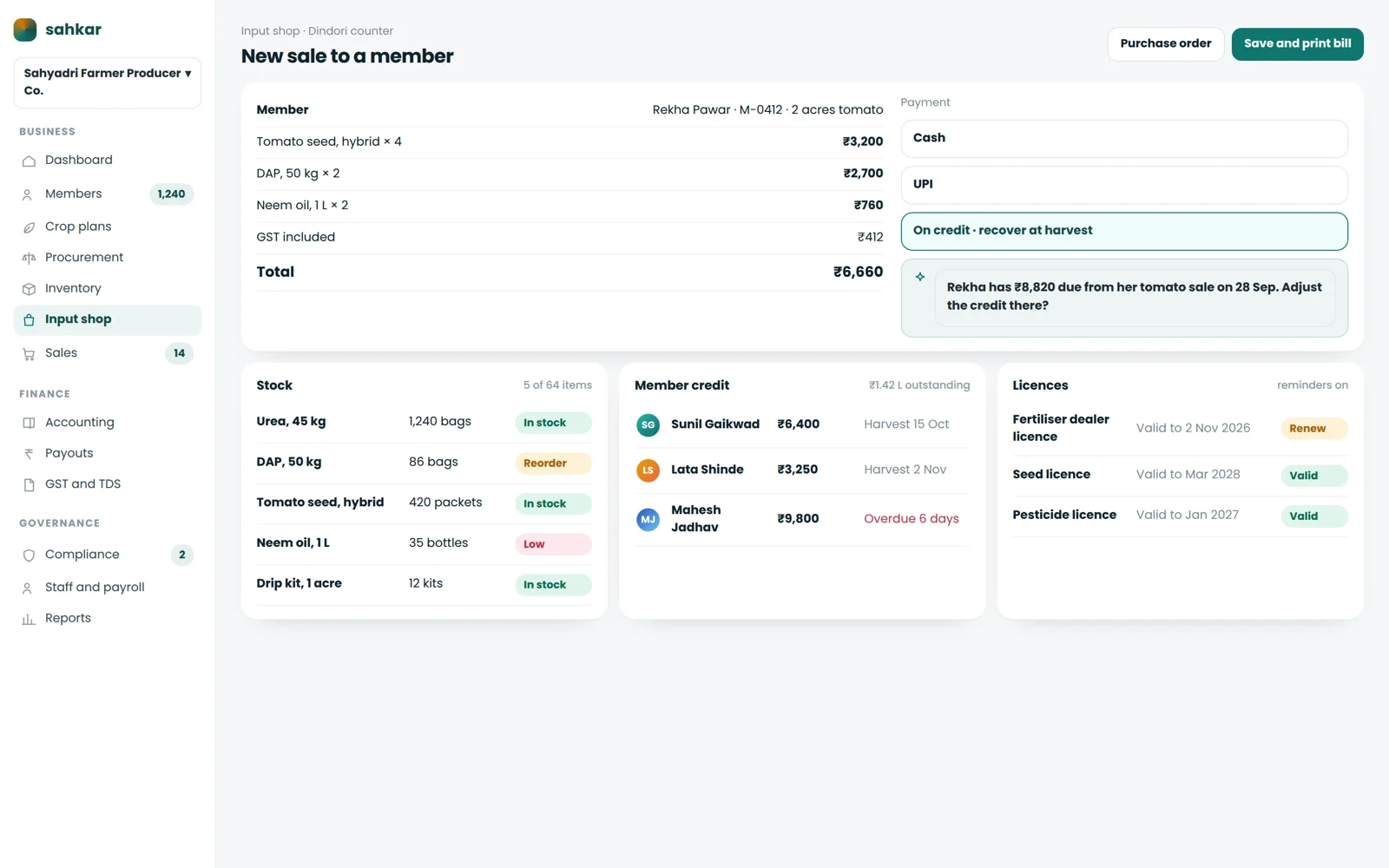Click the Members person icon
This screenshot has width=1389, height=868.
pos(29,194)
